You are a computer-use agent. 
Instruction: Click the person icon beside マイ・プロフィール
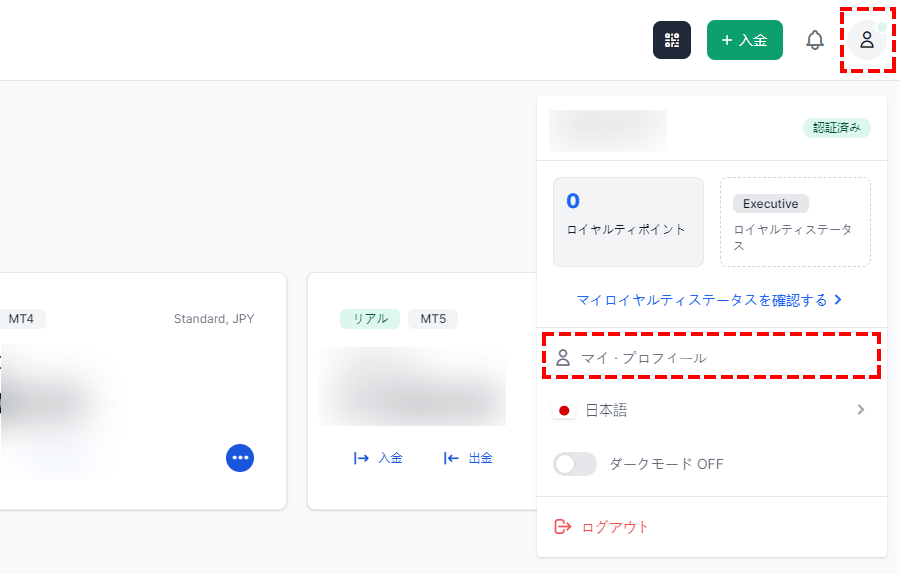tap(563, 358)
